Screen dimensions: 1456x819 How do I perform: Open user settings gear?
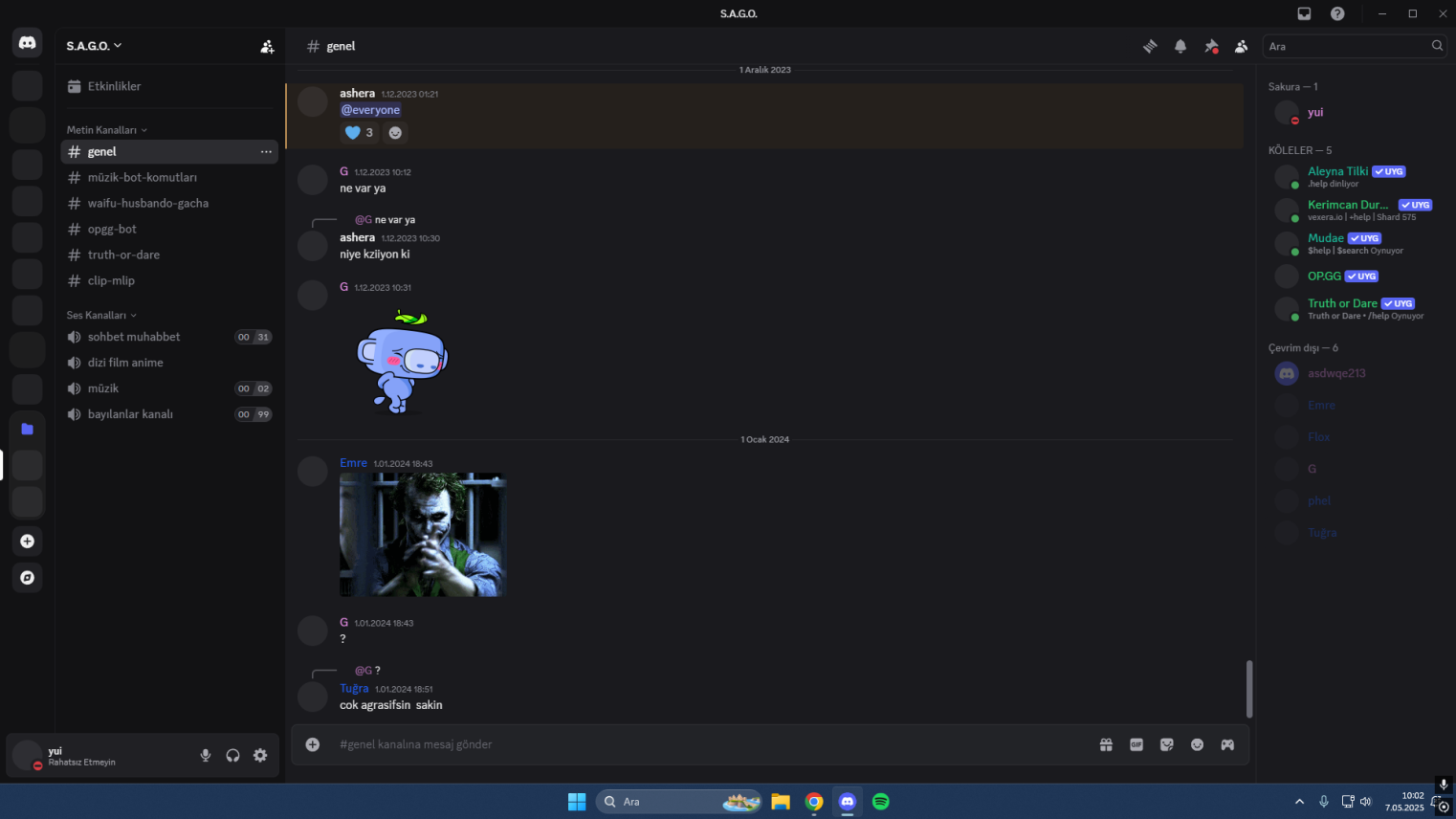pyautogui.click(x=260, y=755)
